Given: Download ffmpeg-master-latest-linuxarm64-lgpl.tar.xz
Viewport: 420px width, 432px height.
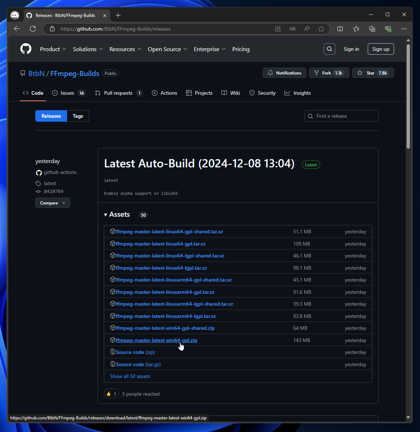Looking at the screenshot, I should click(165, 316).
